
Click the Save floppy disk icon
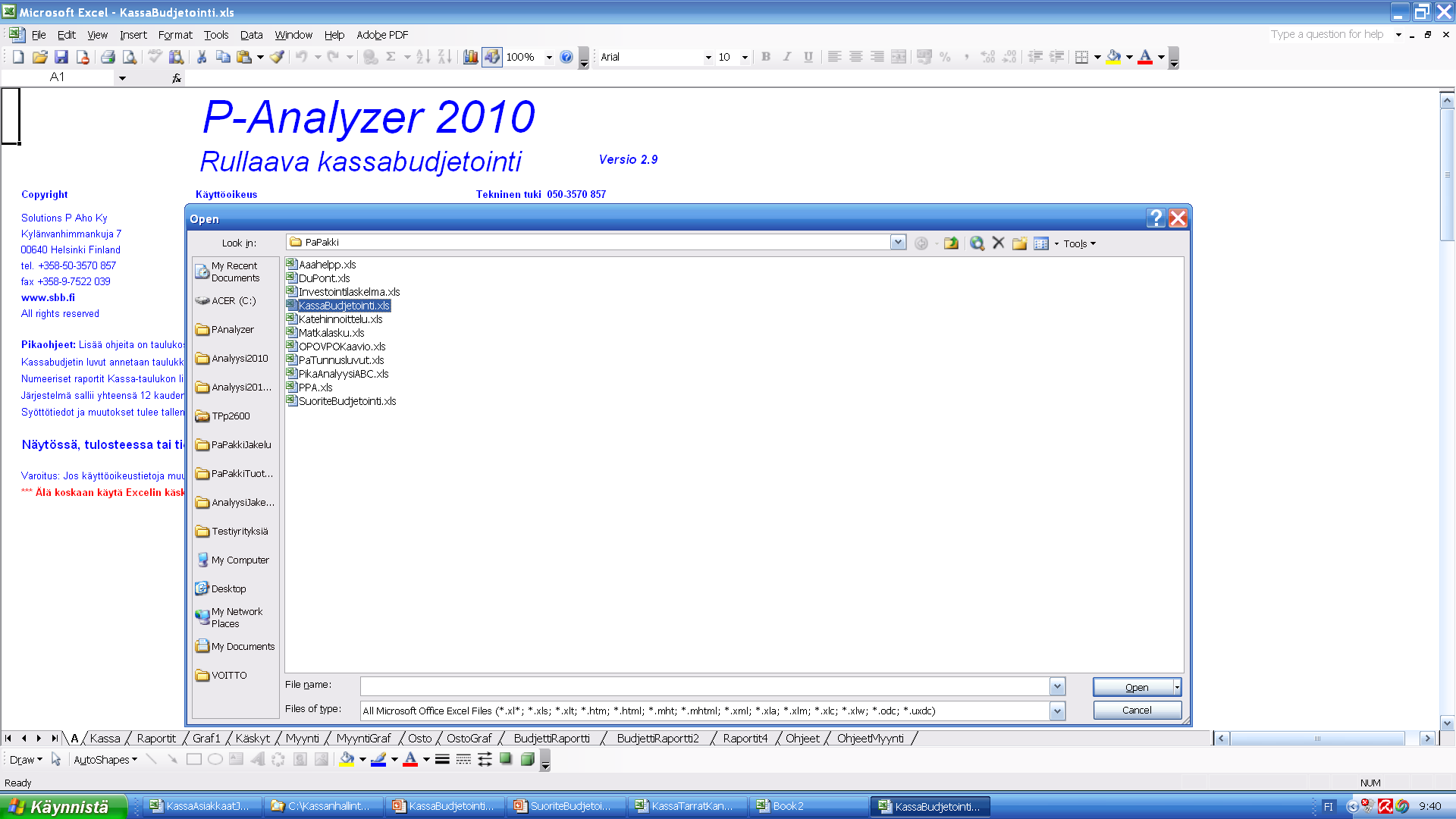coord(61,57)
